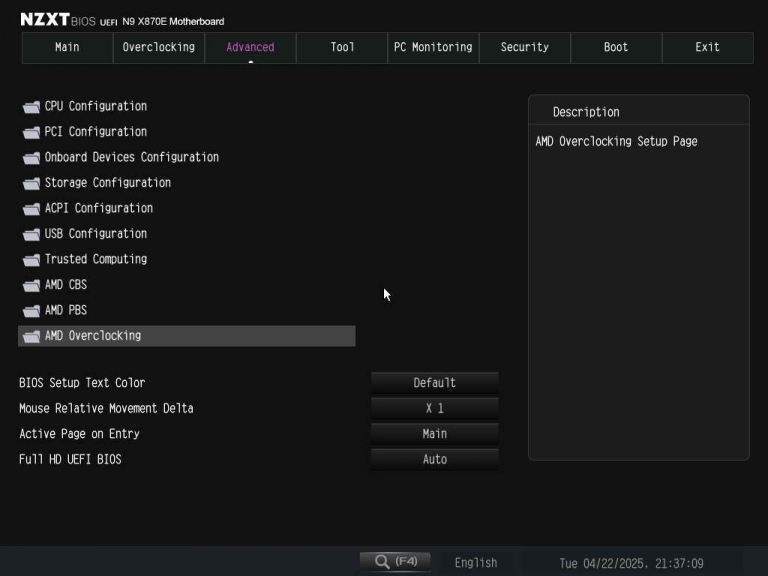Open the Overclocking tab
Image resolution: width=768 pixels, height=576 pixels.
point(159,48)
